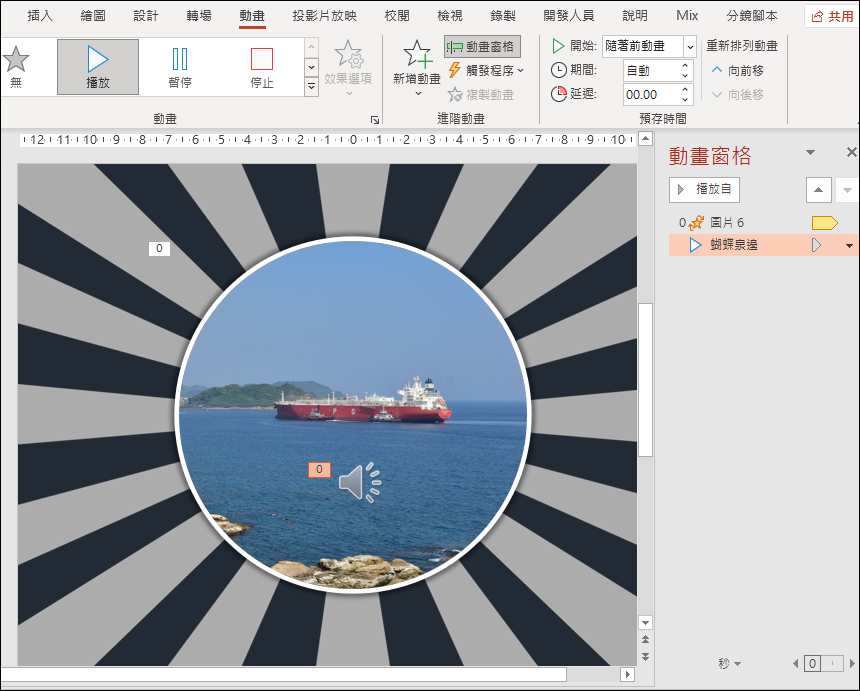Screen dimensions: 860x691
Task: Select the 圖片 6 animation entry
Action: [x=727, y=223]
